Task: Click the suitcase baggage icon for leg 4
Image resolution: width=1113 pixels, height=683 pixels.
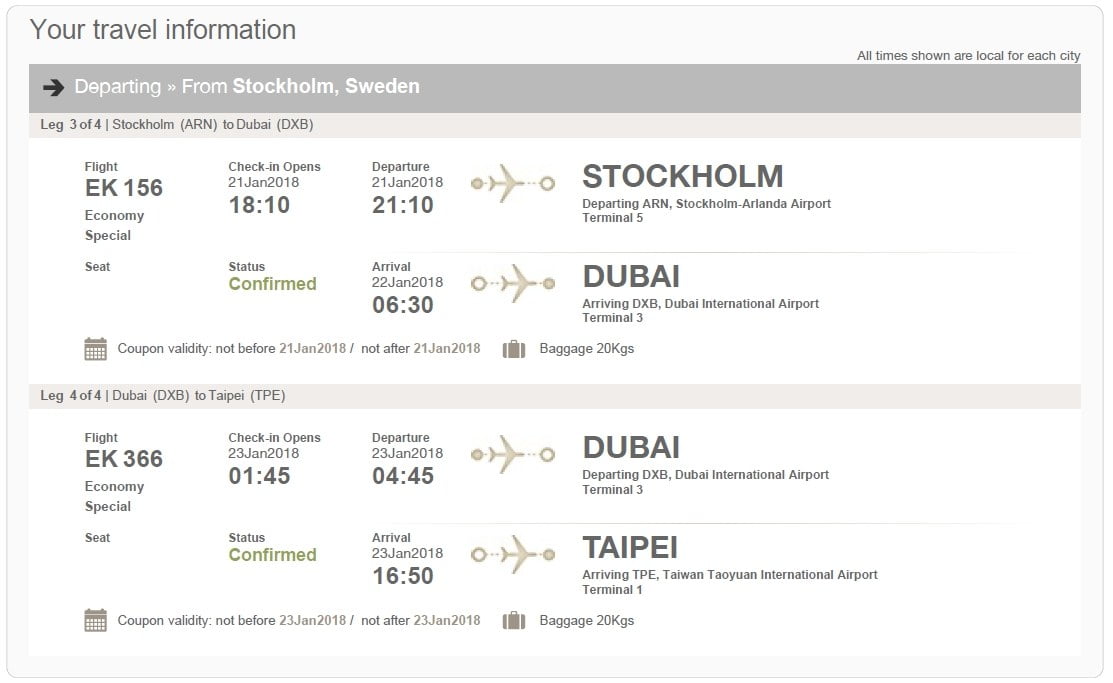Action: tap(514, 621)
